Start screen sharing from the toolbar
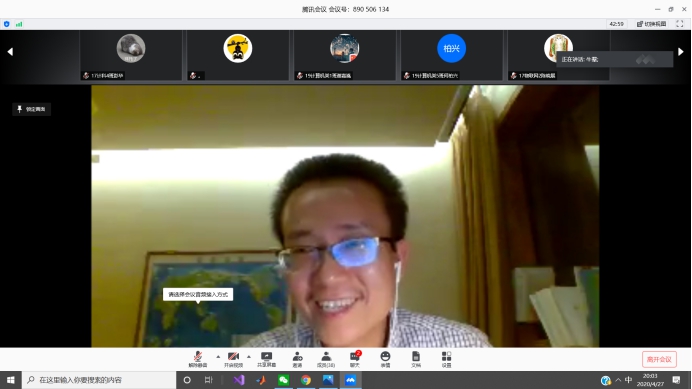The width and height of the screenshot is (692, 389). pyautogui.click(x=267, y=359)
